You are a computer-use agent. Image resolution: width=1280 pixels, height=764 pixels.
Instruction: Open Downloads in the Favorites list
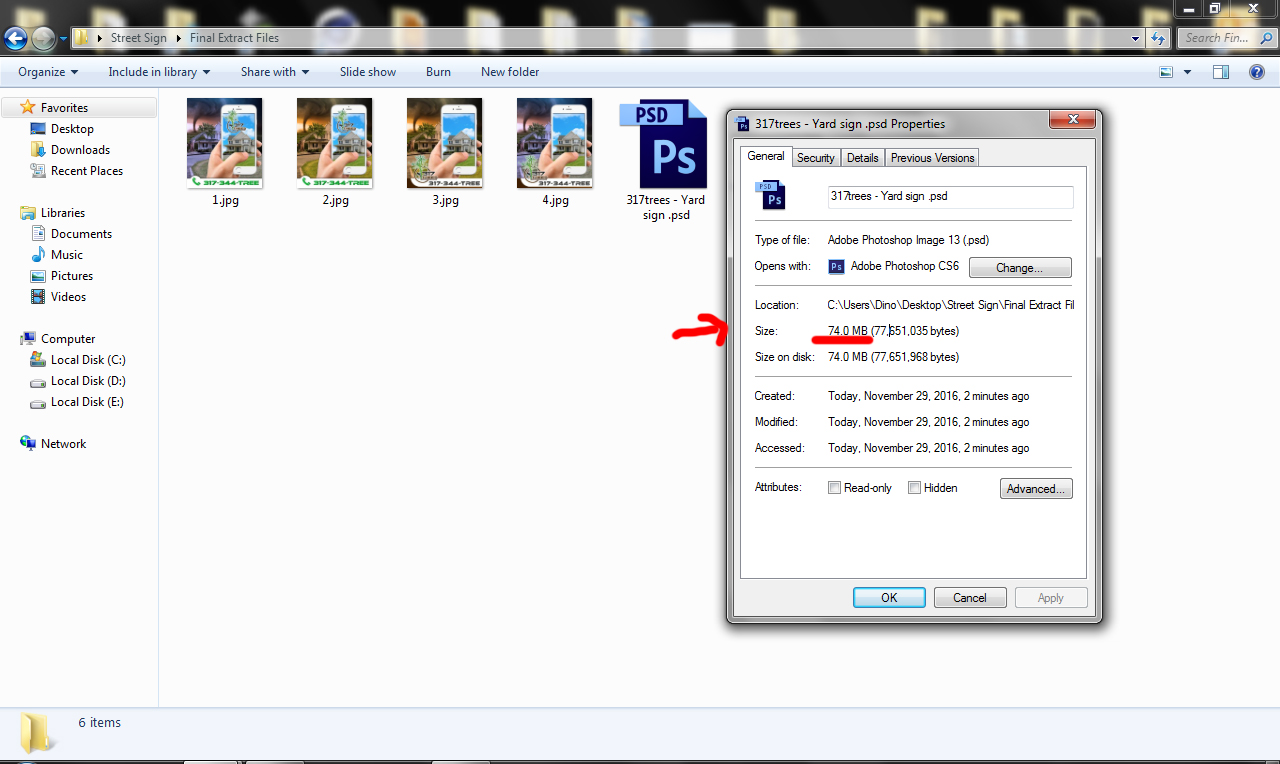point(80,150)
